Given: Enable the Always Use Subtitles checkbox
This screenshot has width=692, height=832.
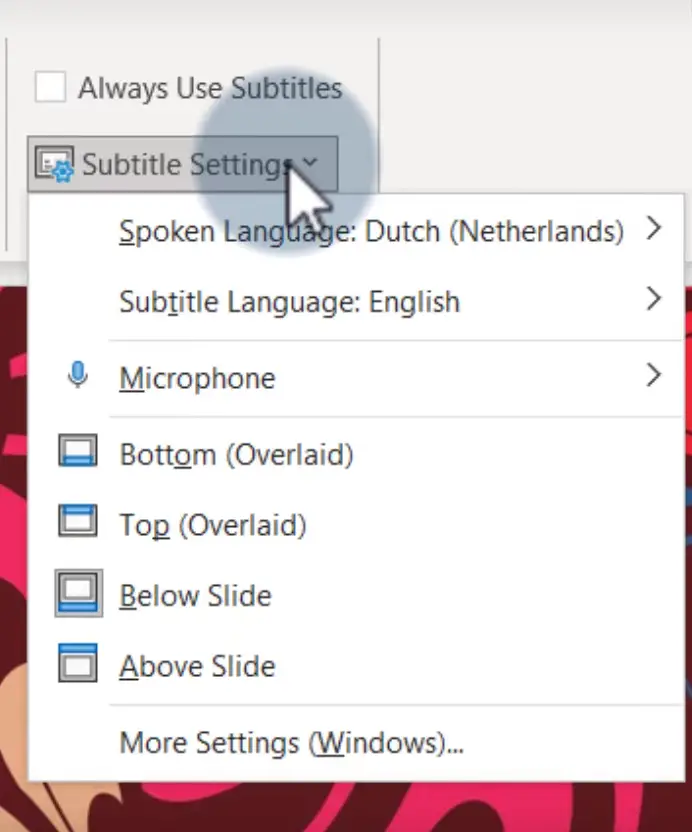Looking at the screenshot, I should pyautogui.click(x=50, y=87).
